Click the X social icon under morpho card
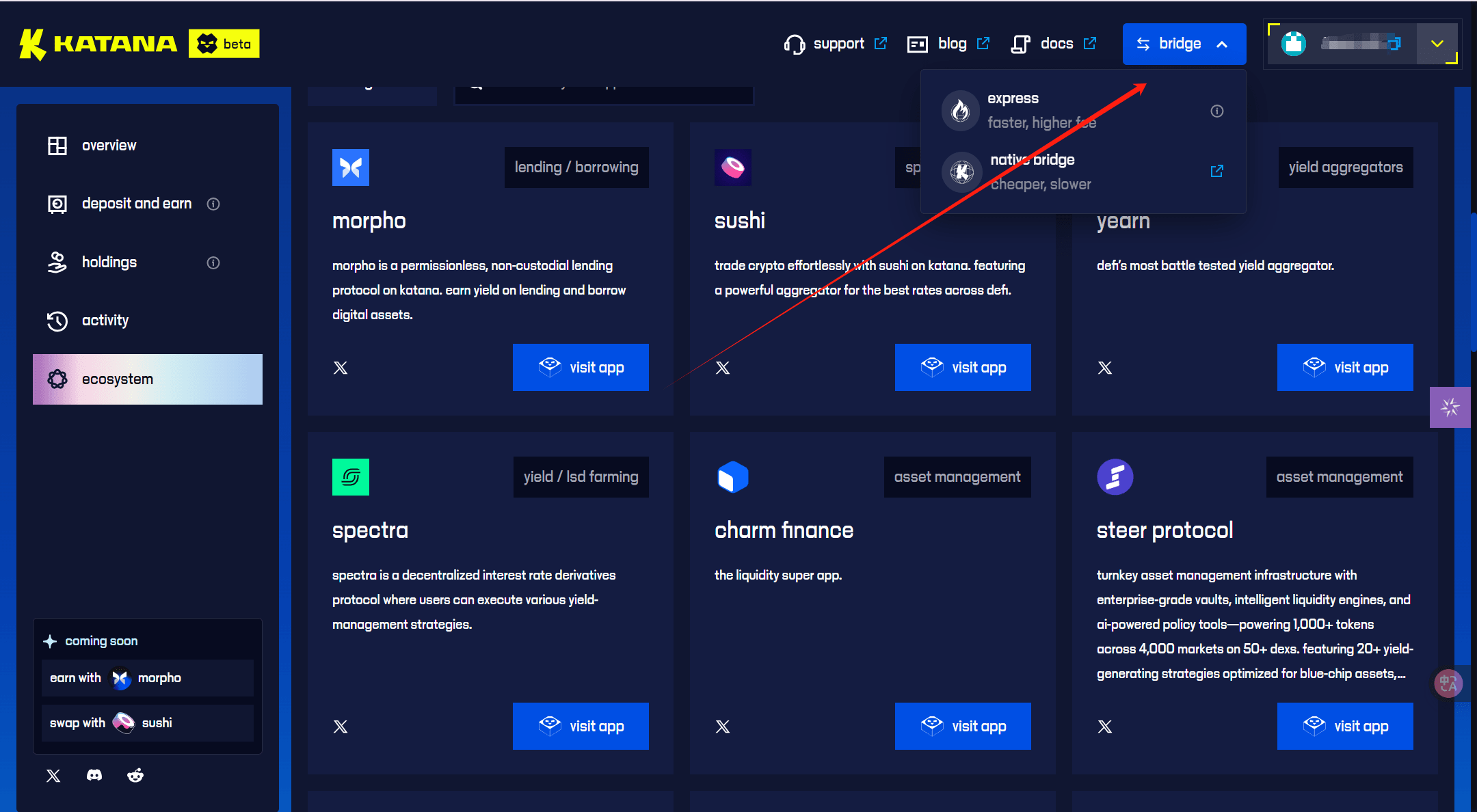Screen dimensions: 1477x812 click(x=341, y=368)
